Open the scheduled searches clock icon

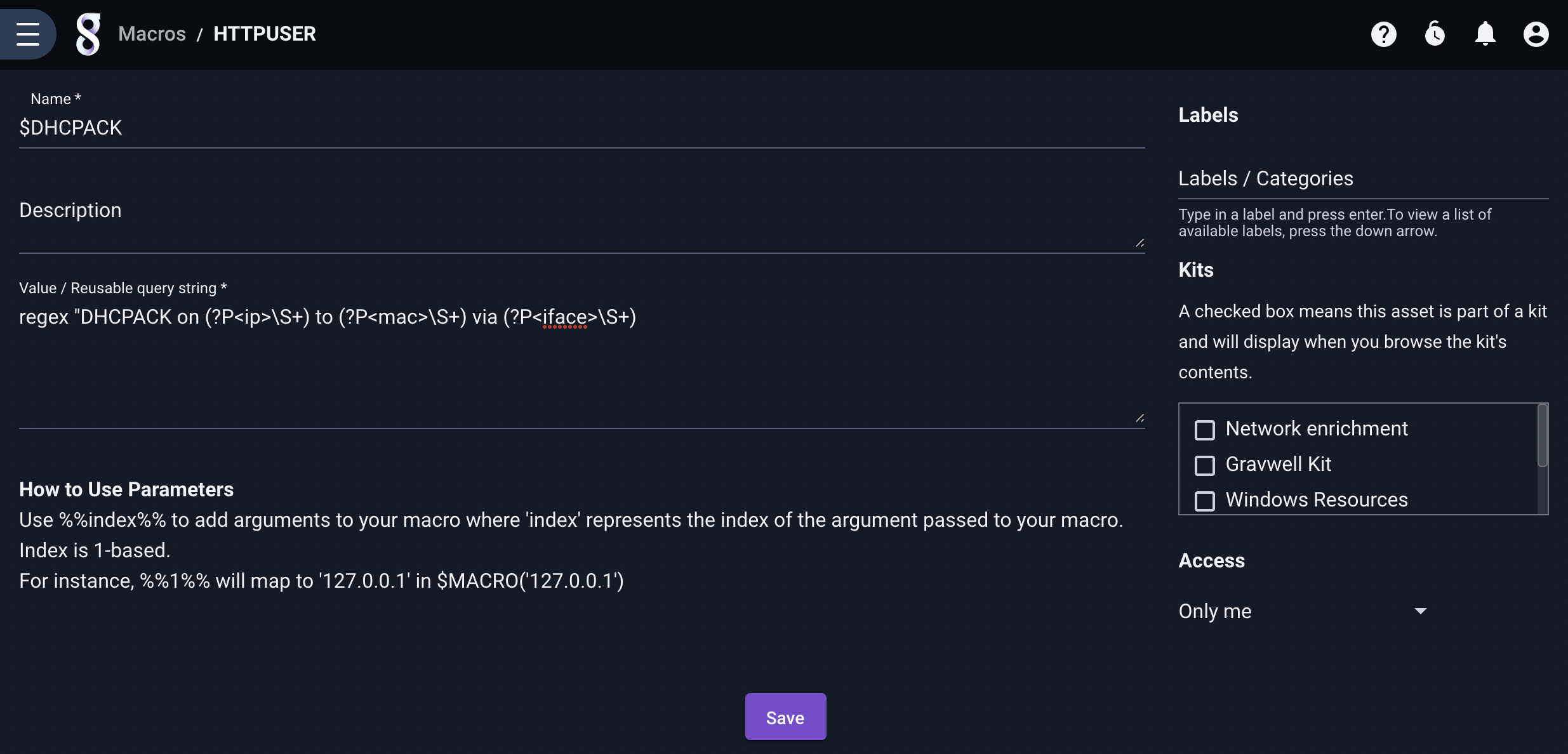point(1435,34)
